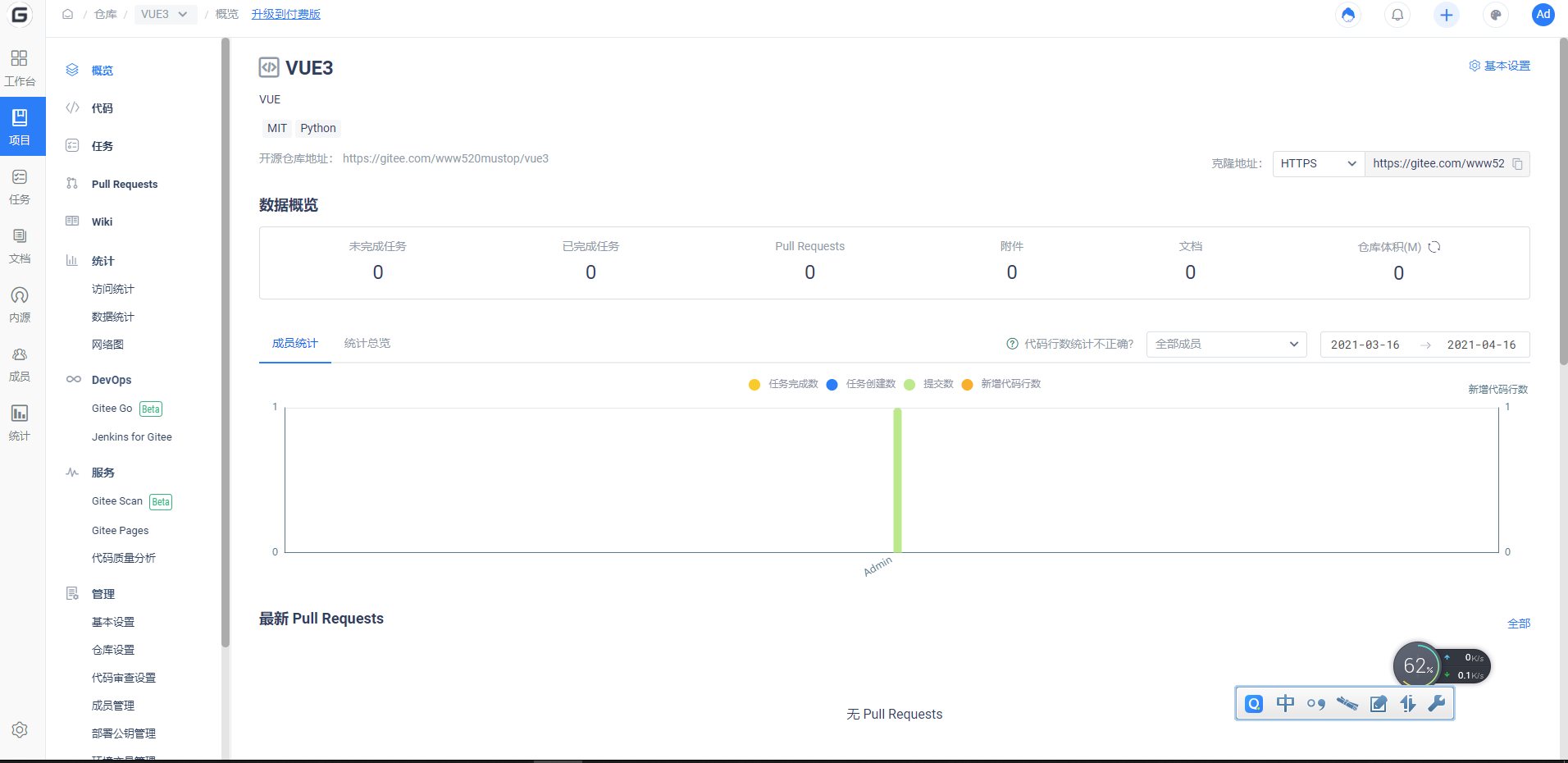Click the Gitee G logo icon
Screen dimensions: 1568x763
coord(19,14)
